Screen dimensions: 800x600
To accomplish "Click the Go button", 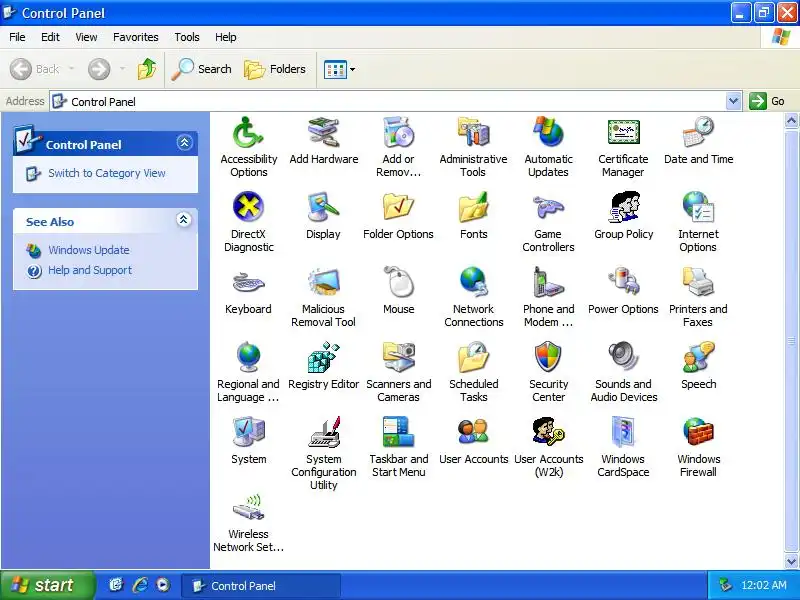I will [767, 101].
